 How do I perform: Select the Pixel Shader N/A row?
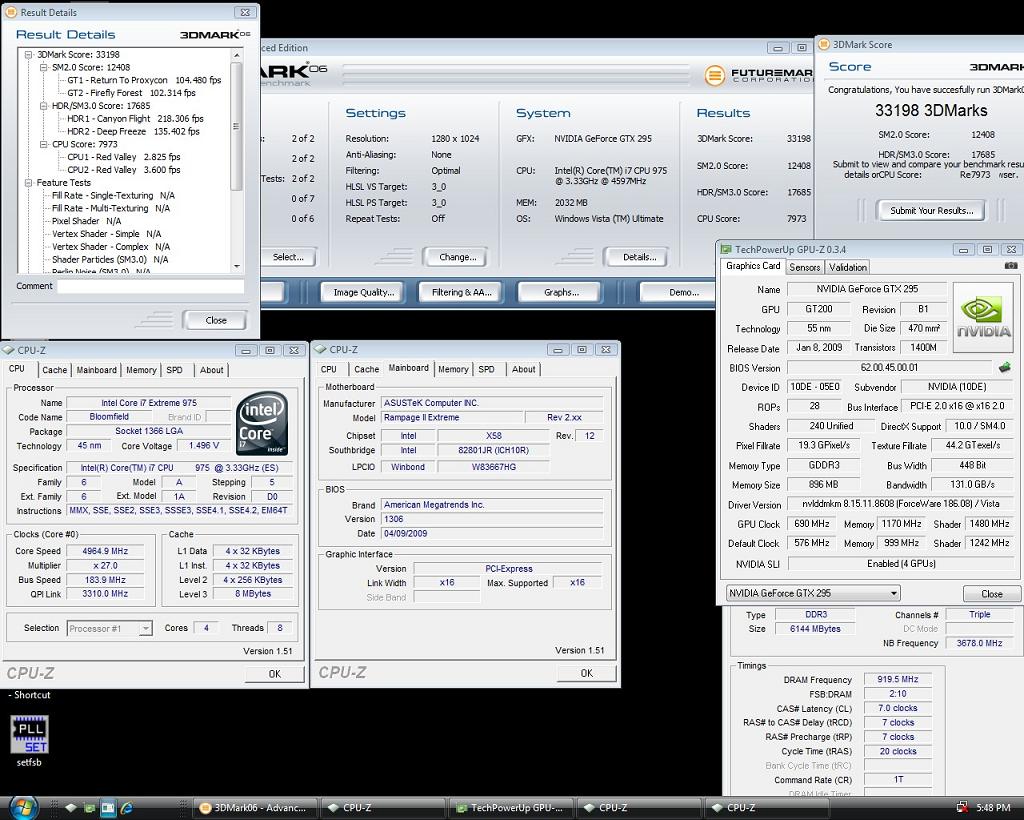pos(87,221)
